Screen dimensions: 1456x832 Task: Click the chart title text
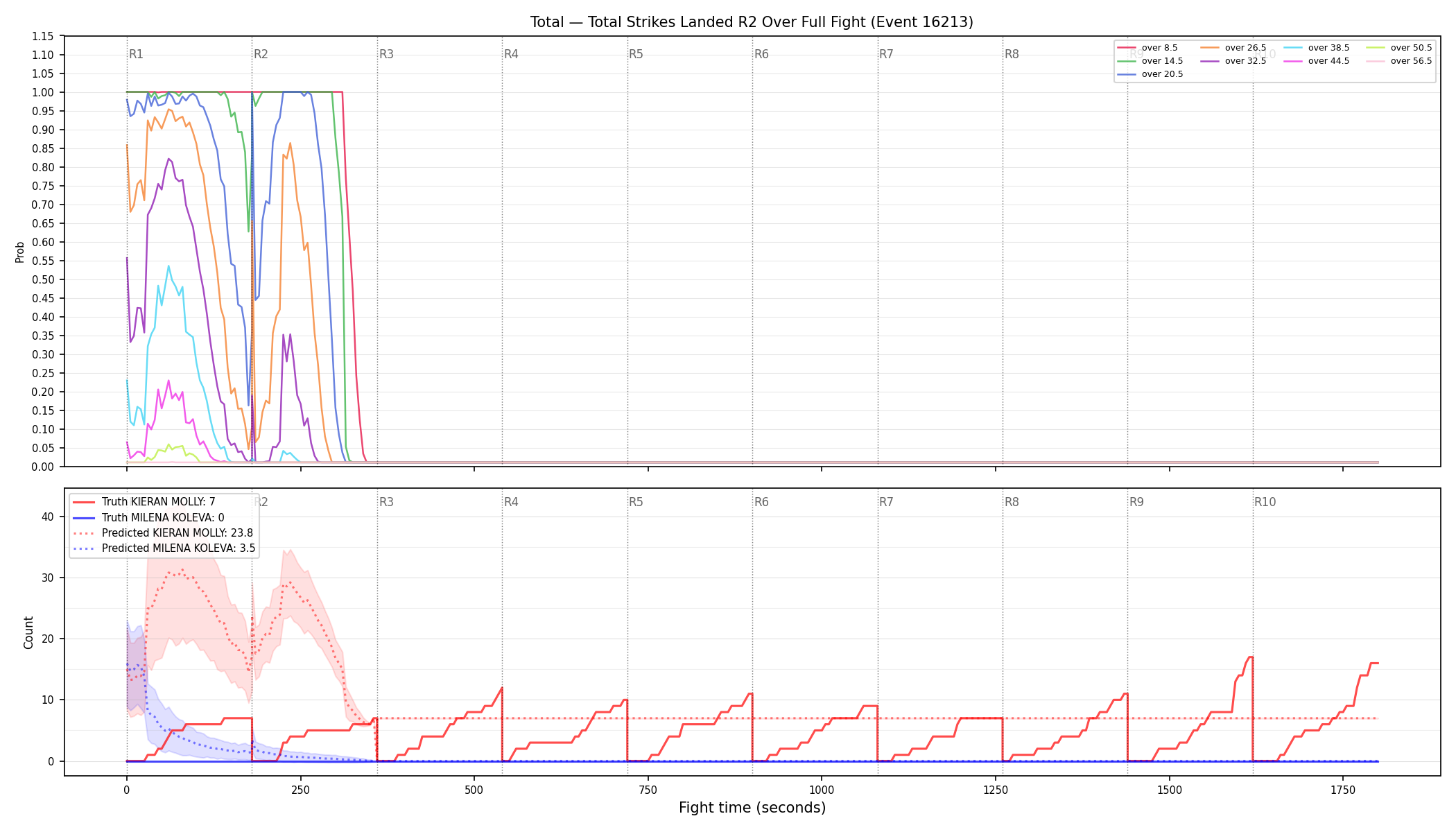coord(752,22)
